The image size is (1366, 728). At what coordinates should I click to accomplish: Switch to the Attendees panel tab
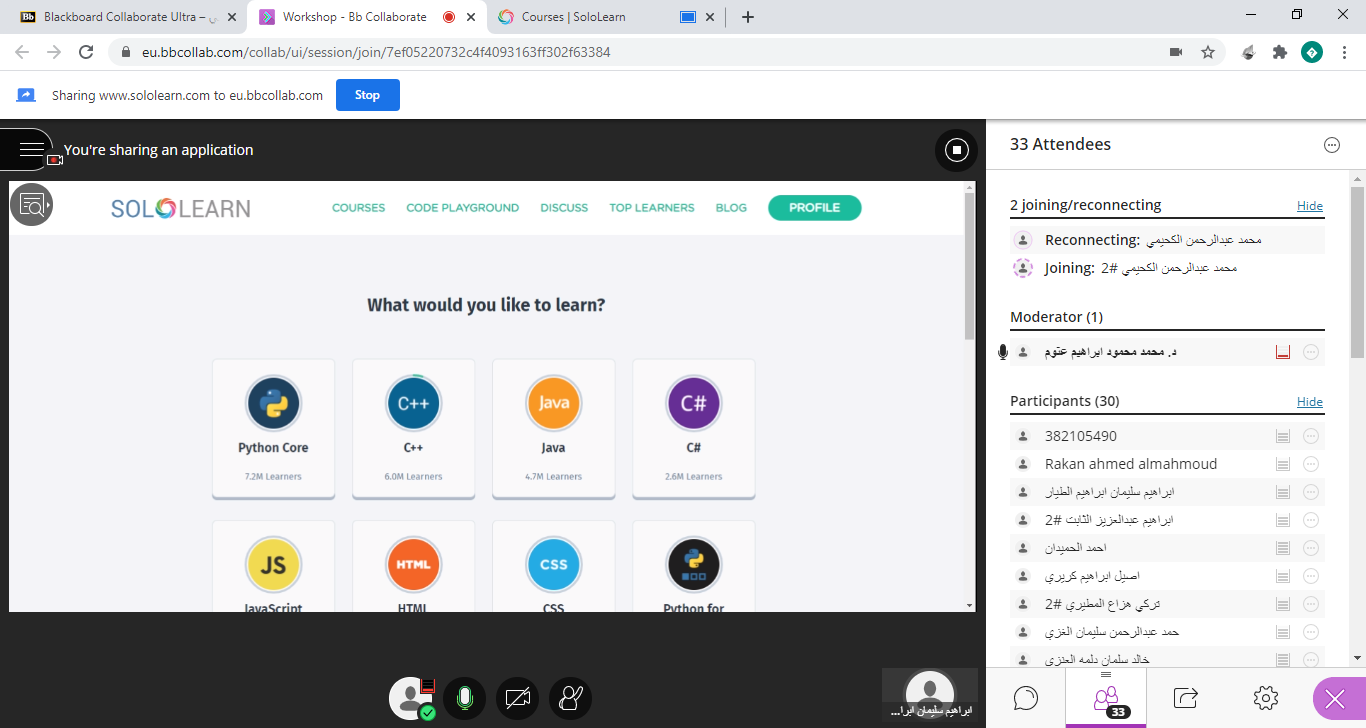tap(1106, 697)
